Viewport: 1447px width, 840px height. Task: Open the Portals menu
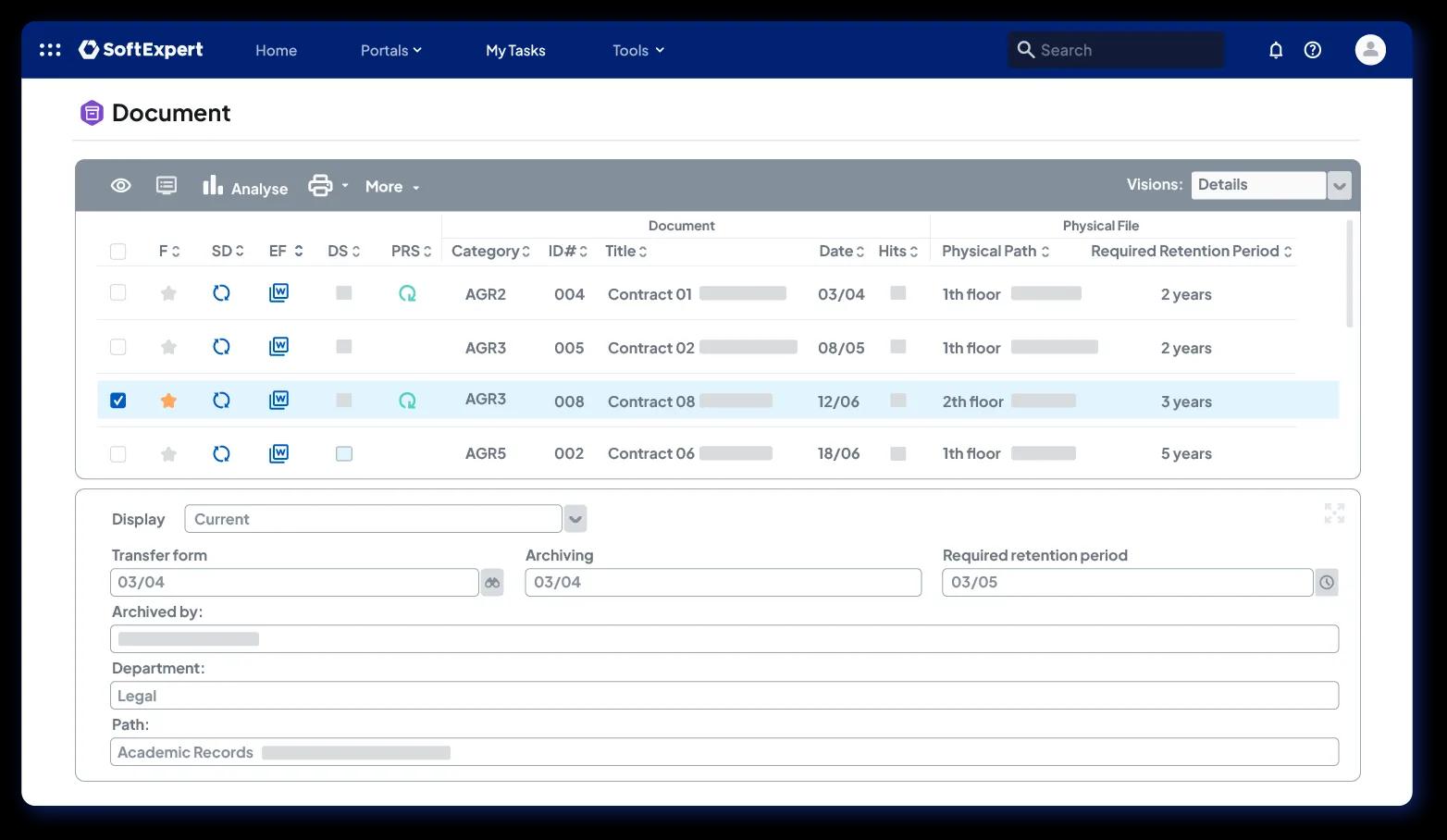pos(390,50)
